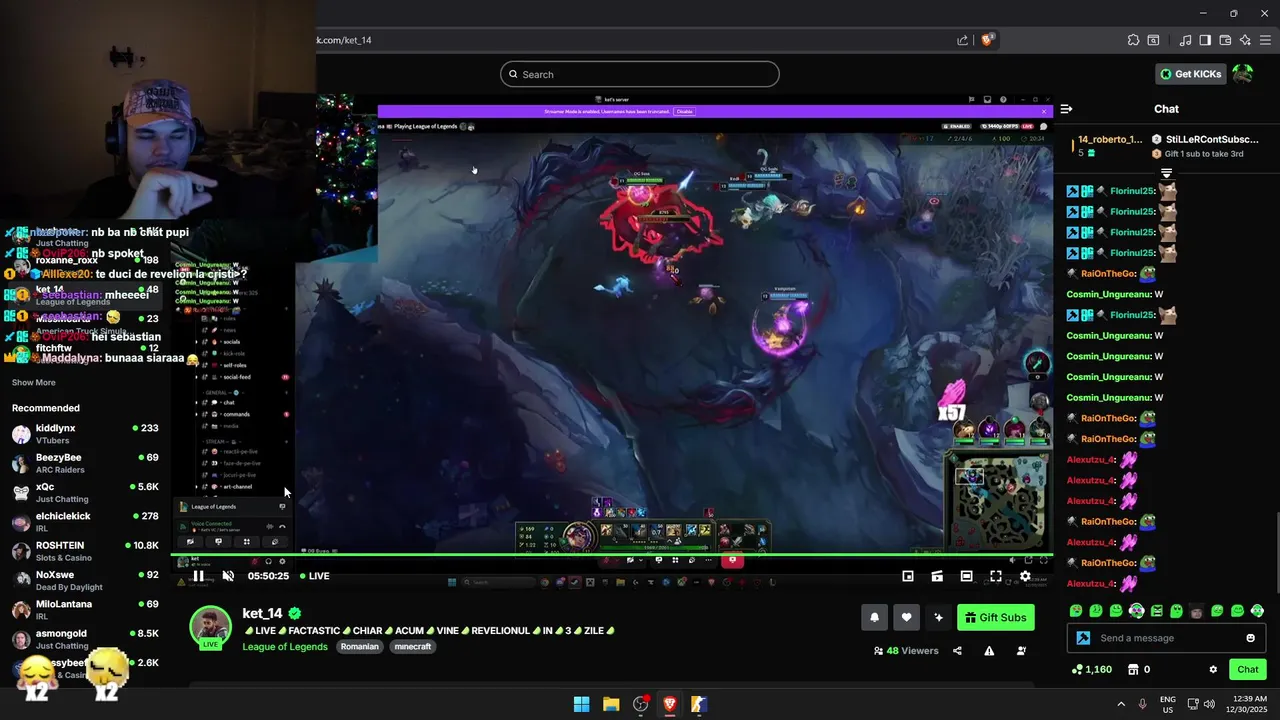This screenshot has height=720, width=1280.
Task: Open ket_14 channel avatar
Action: pyautogui.click(x=210, y=627)
